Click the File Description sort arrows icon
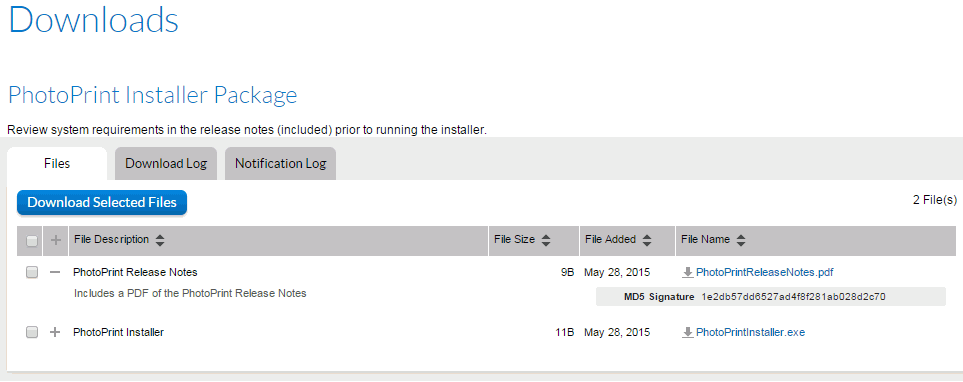Viewport: 963px width, 382px height. click(160, 241)
